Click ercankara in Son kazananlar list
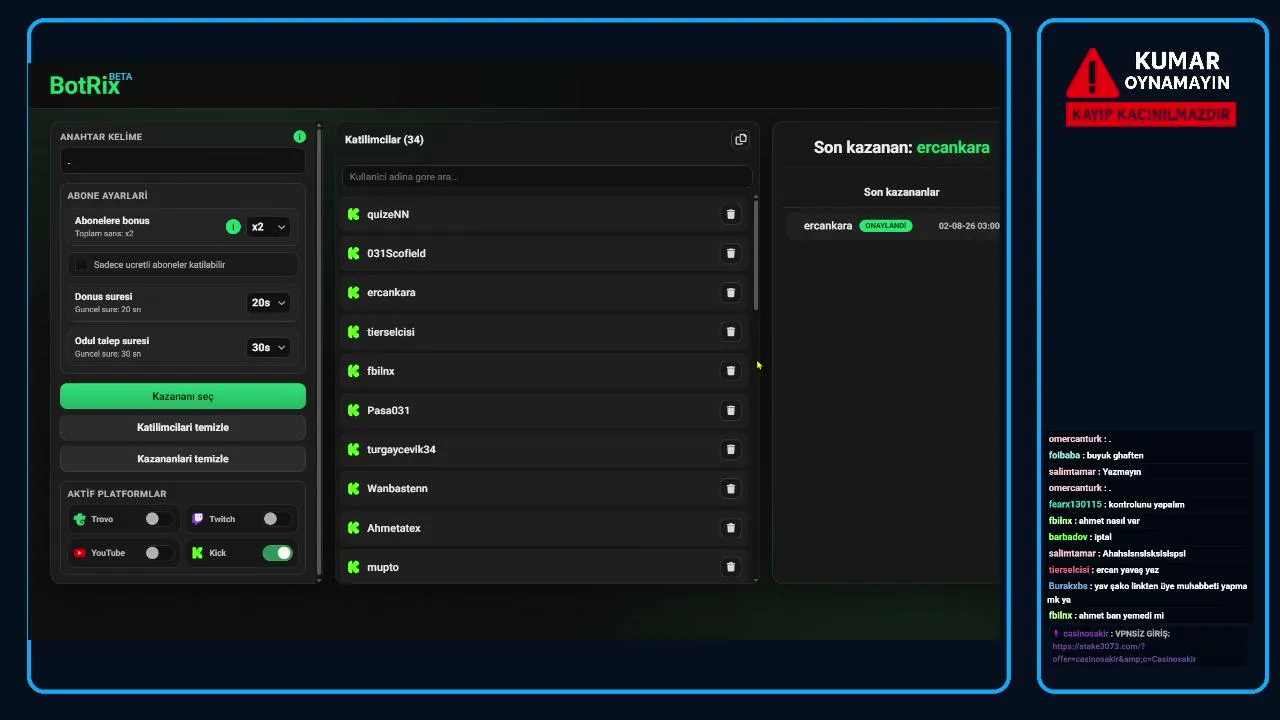The height and width of the screenshot is (720, 1280). [828, 226]
